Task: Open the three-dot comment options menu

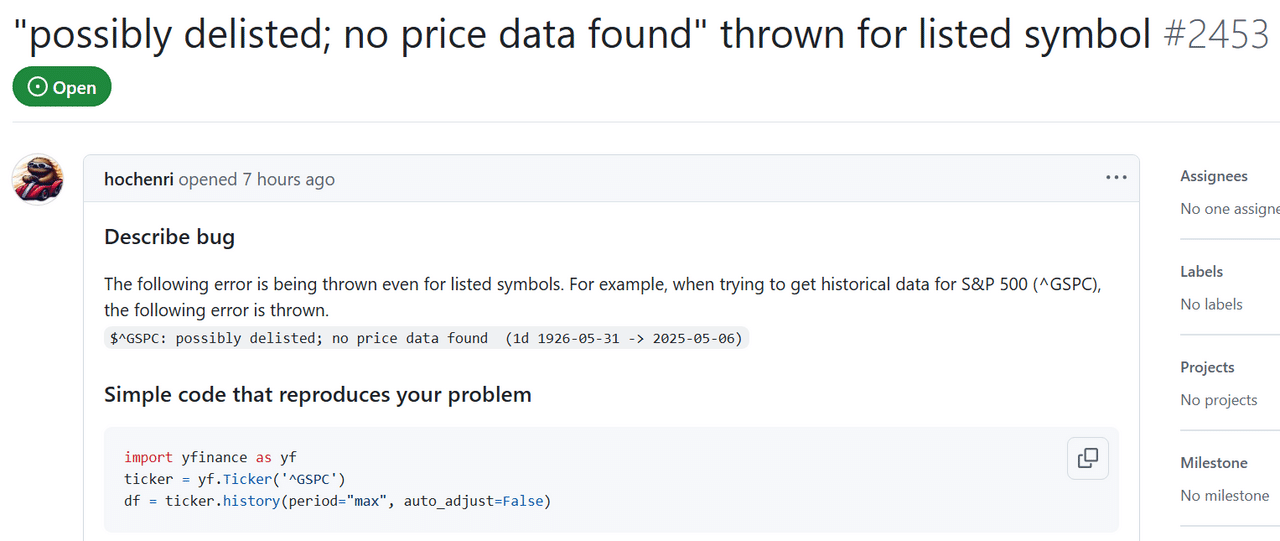Action: pyautogui.click(x=1116, y=178)
